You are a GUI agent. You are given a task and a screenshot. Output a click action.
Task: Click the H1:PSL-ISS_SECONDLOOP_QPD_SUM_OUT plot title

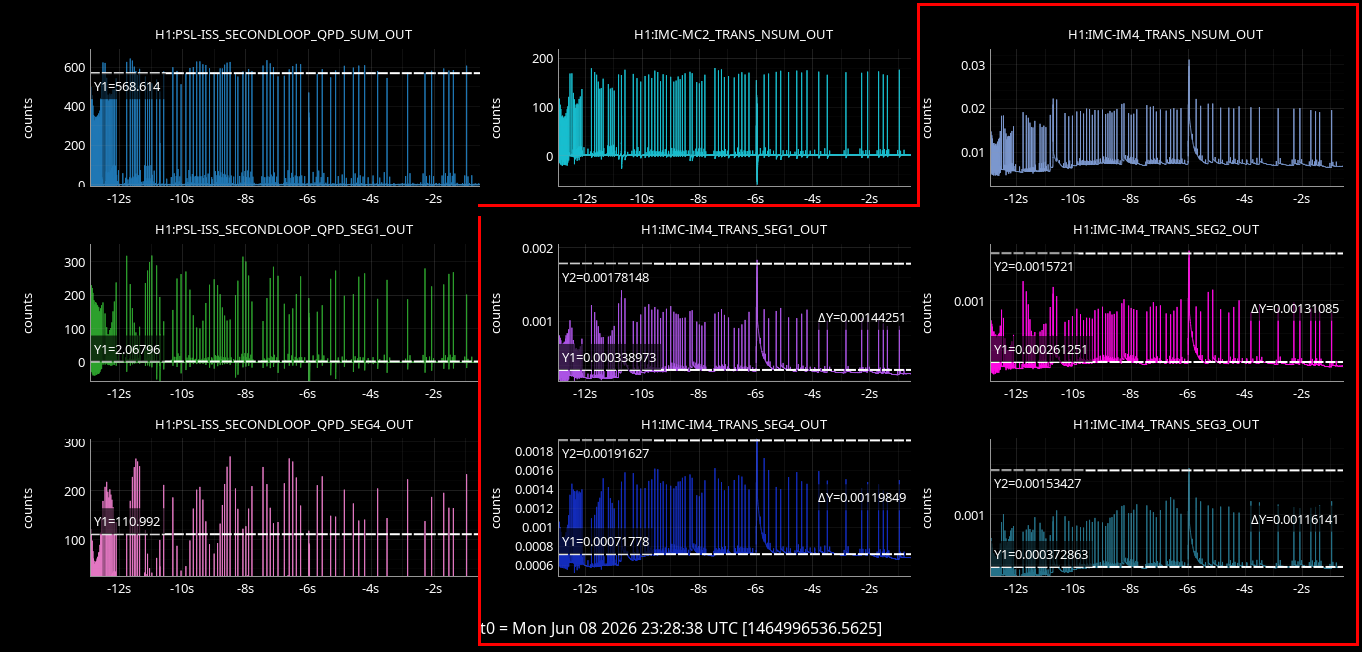(x=284, y=34)
